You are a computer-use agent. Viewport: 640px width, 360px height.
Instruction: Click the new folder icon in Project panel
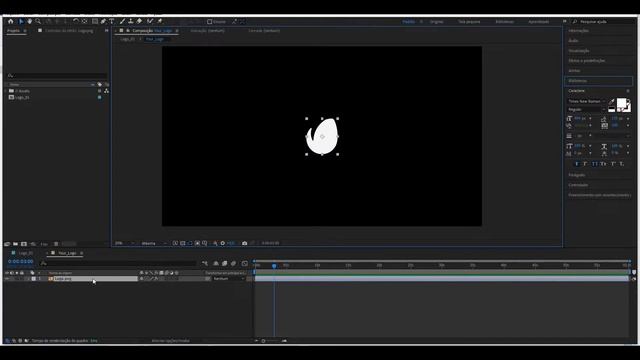click(16, 244)
